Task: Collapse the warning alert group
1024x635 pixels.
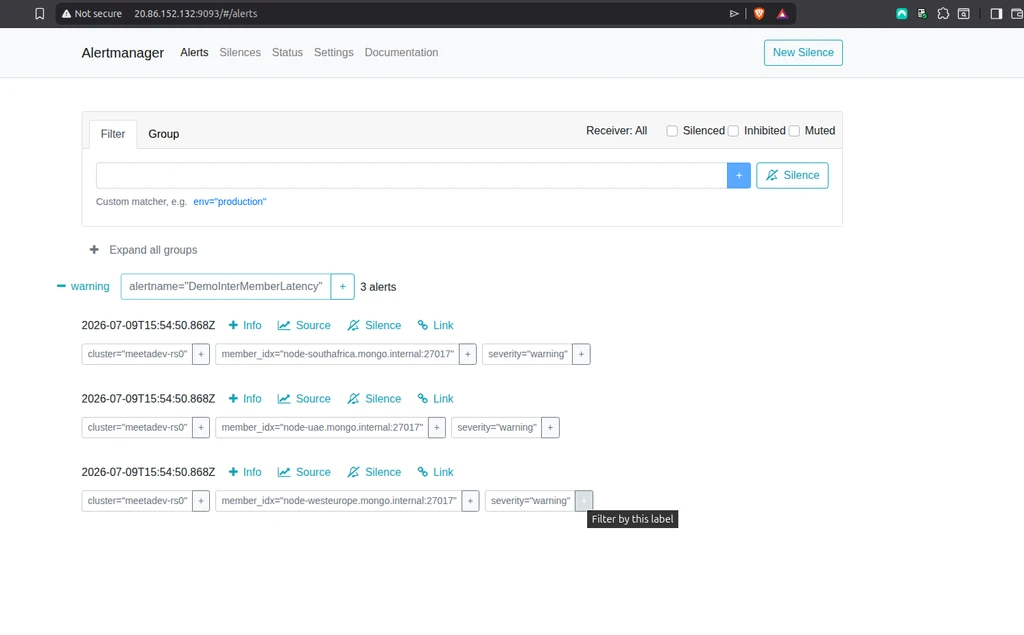Action: pyautogui.click(x=83, y=286)
